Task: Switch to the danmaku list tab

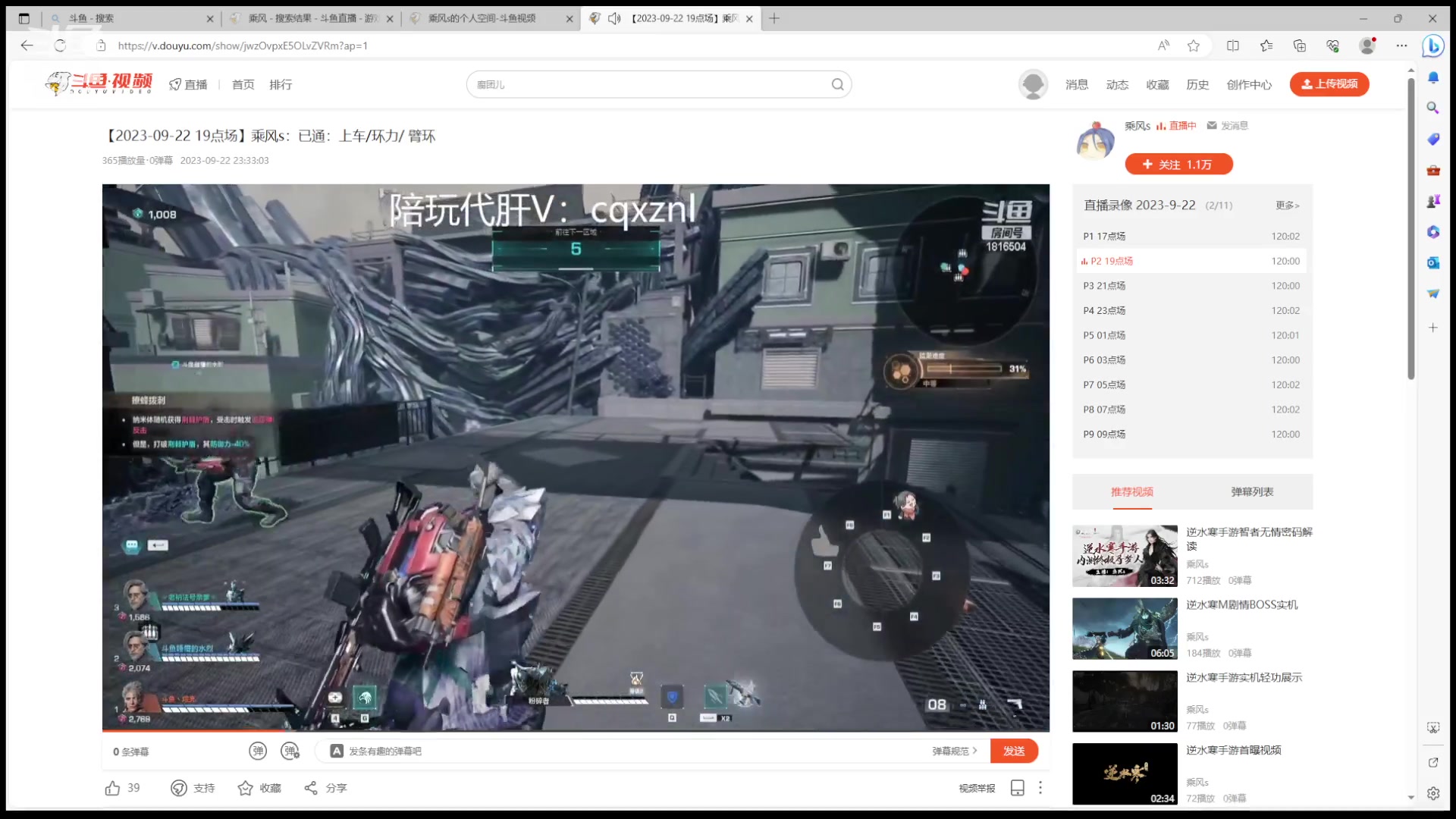Action: (1252, 491)
